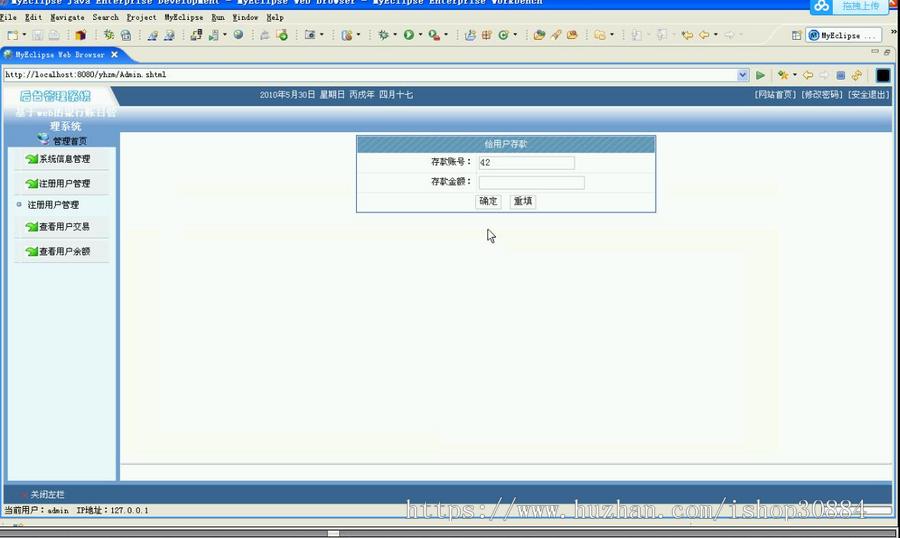Open the Project menu

tap(141, 18)
